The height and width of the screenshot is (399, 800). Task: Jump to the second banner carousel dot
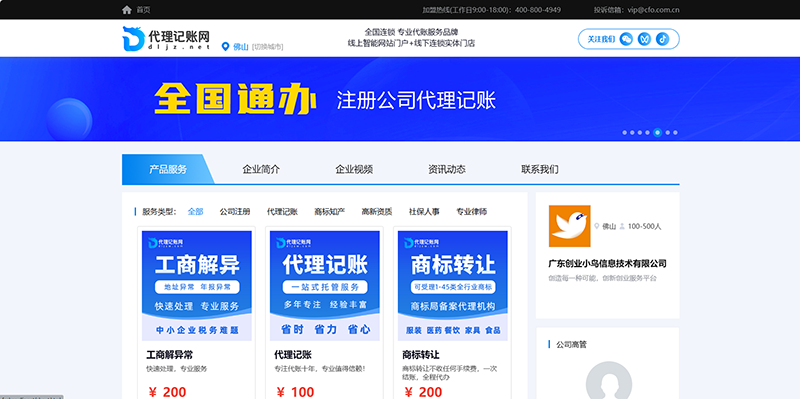632,133
